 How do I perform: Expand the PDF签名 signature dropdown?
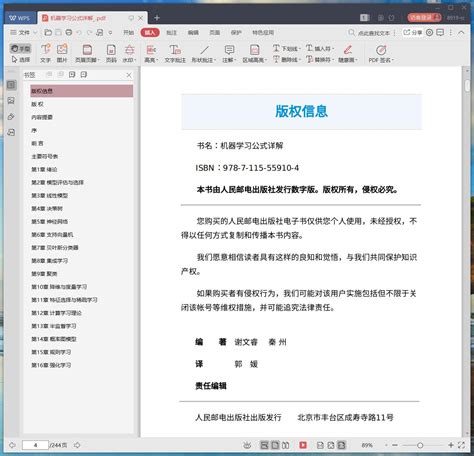click(x=381, y=53)
